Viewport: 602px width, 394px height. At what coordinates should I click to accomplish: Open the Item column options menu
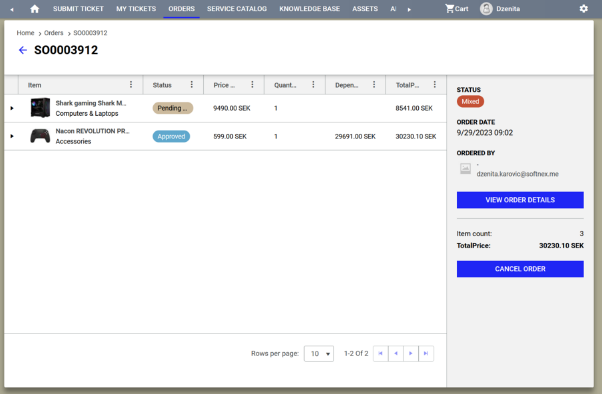coord(131,84)
